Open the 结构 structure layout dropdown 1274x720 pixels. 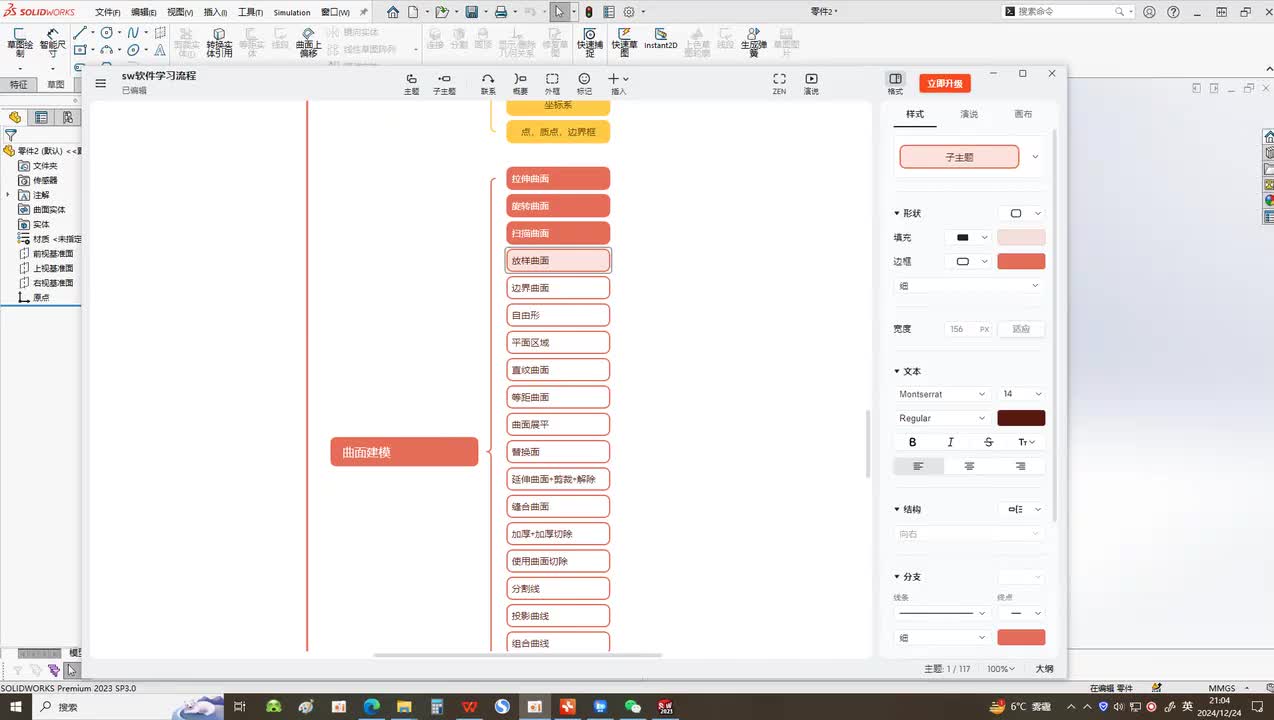1022,509
